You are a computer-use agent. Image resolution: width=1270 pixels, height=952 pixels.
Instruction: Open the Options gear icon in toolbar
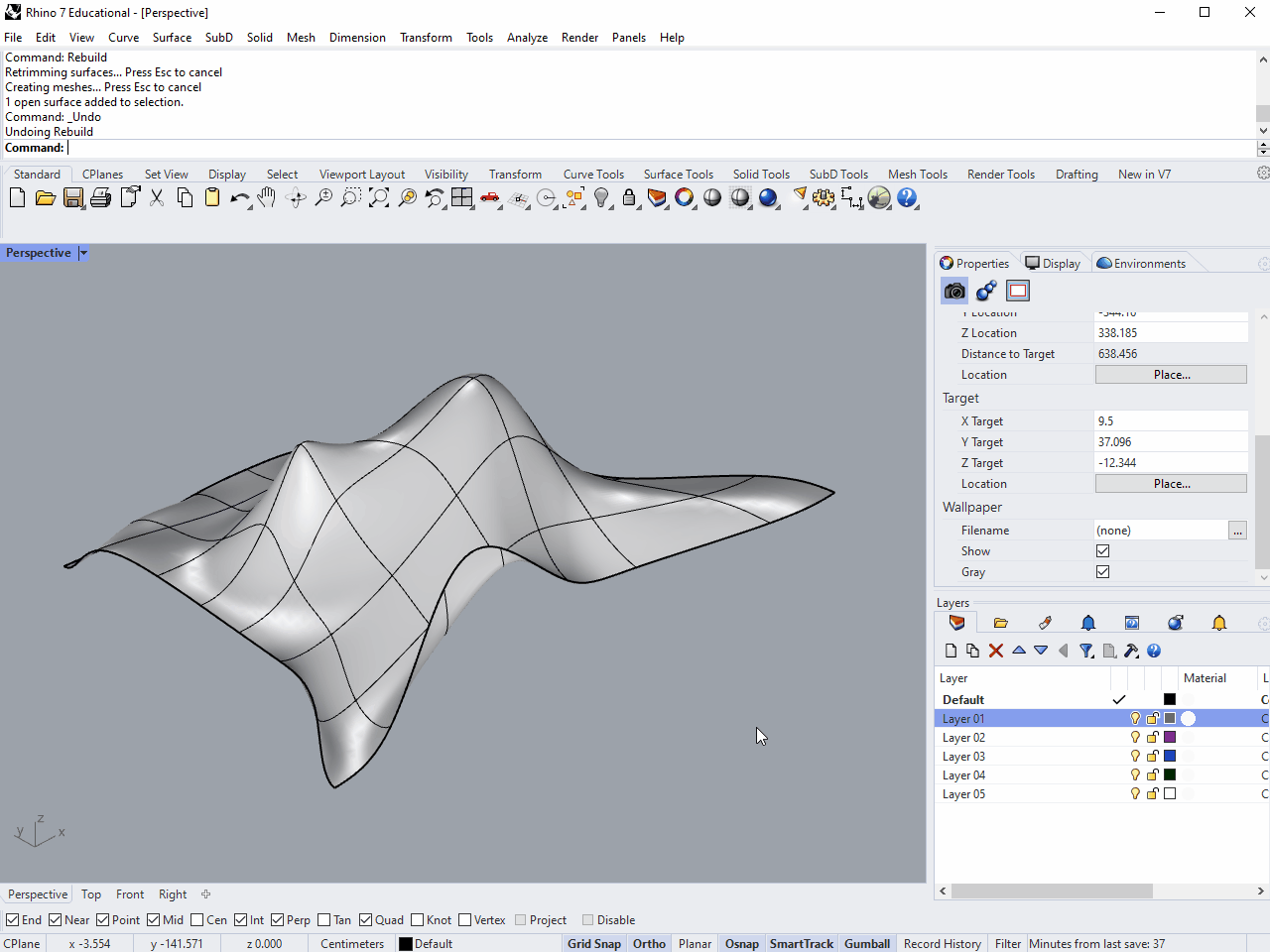coord(824,198)
